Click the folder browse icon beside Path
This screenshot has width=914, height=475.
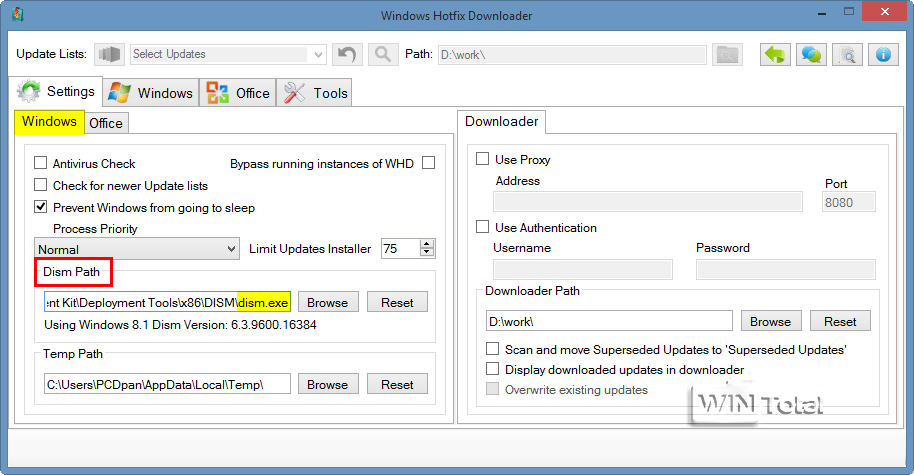pos(727,55)
